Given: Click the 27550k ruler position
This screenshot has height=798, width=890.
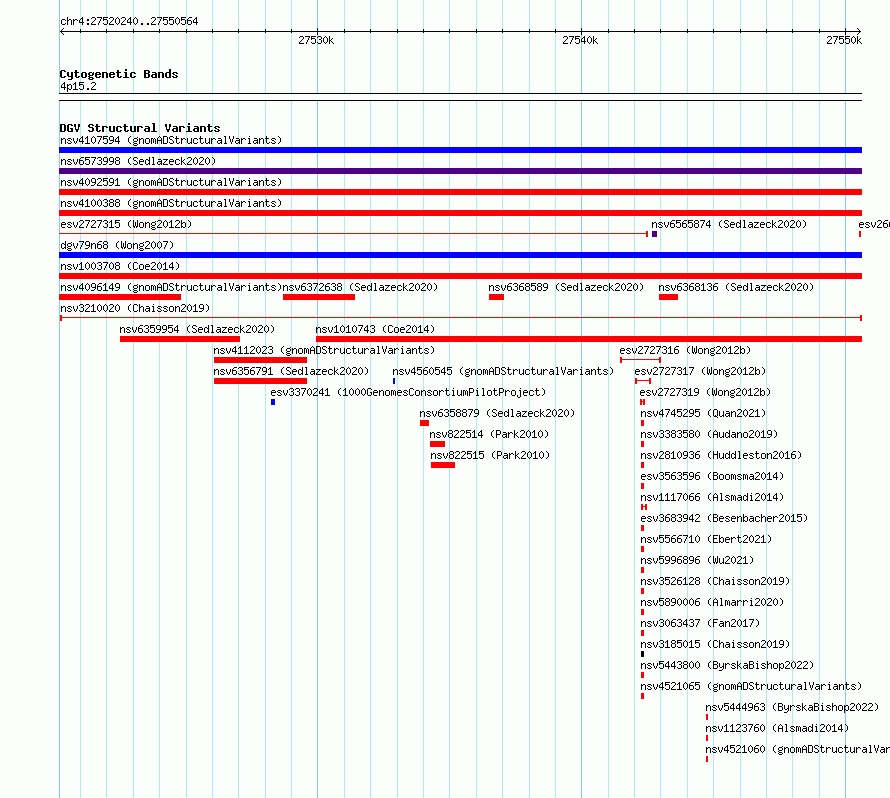Looking at the screenshot, I should pyautogui.click(x=844, y=40).
